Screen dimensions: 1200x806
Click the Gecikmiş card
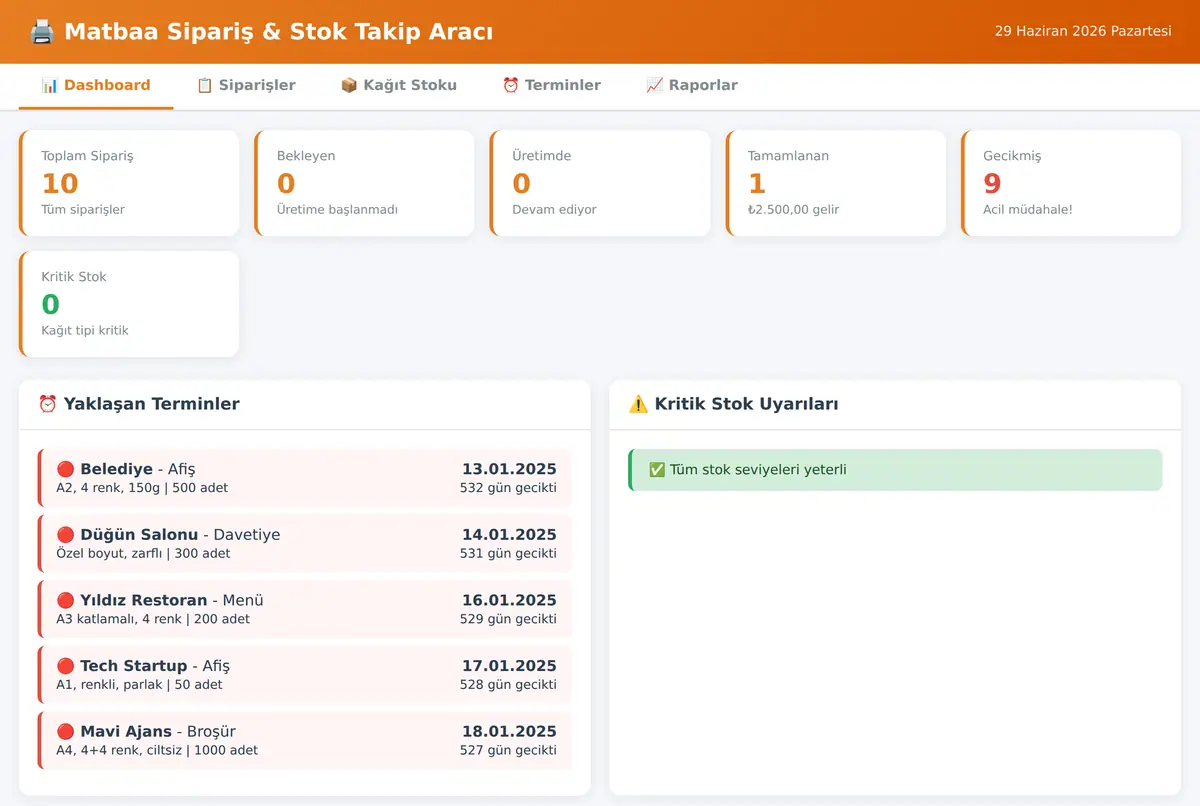click(x=1071, y=183)
